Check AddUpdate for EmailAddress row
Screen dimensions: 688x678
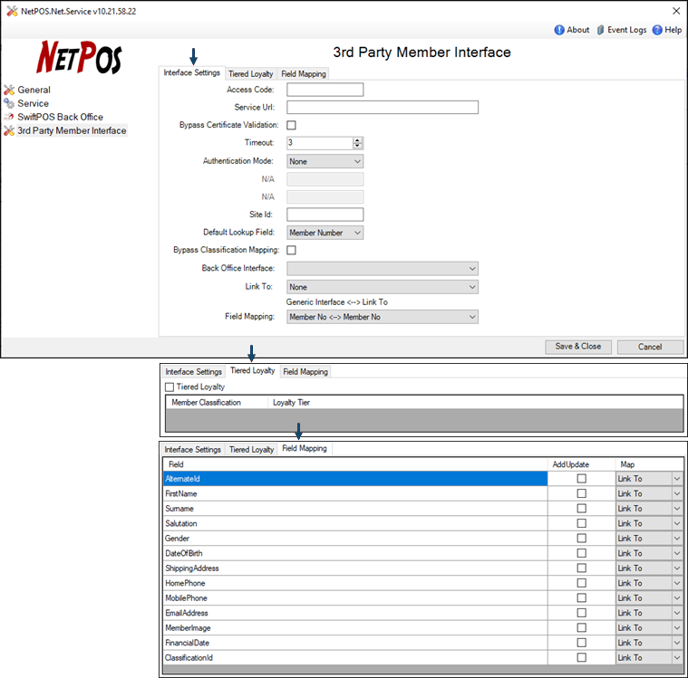click(581, 613)
